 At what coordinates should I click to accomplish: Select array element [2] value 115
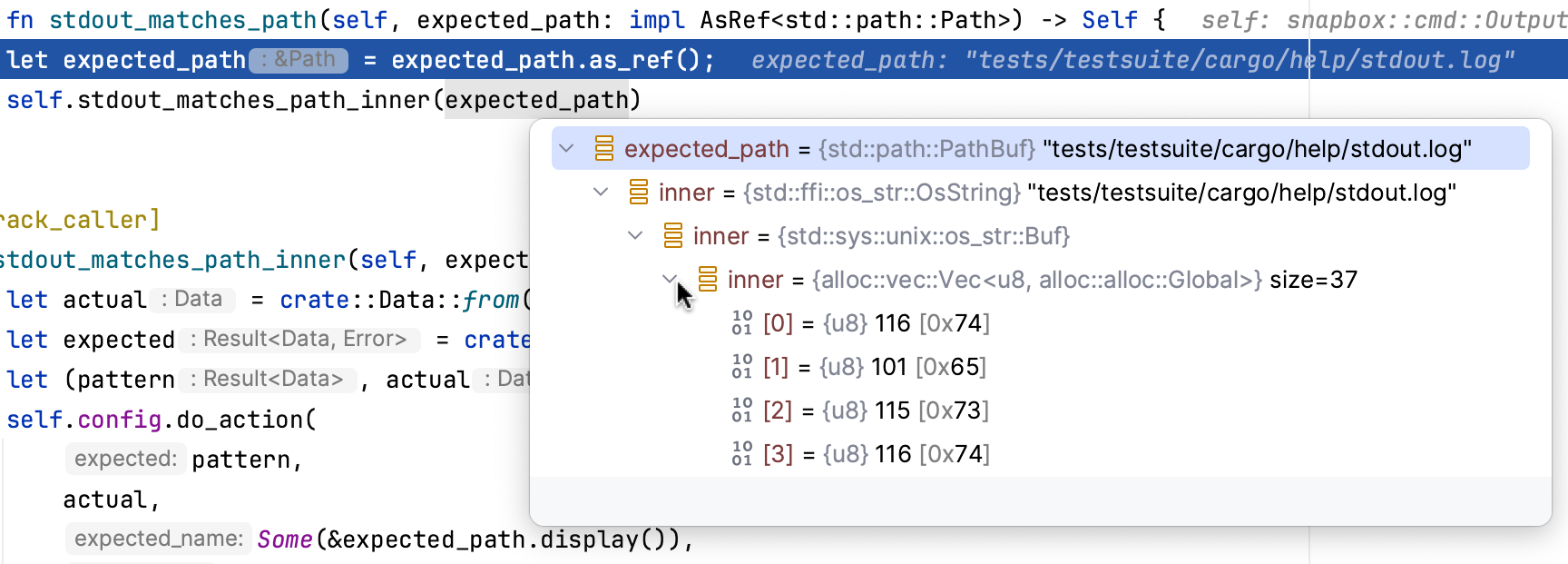(x=892, y=411)
